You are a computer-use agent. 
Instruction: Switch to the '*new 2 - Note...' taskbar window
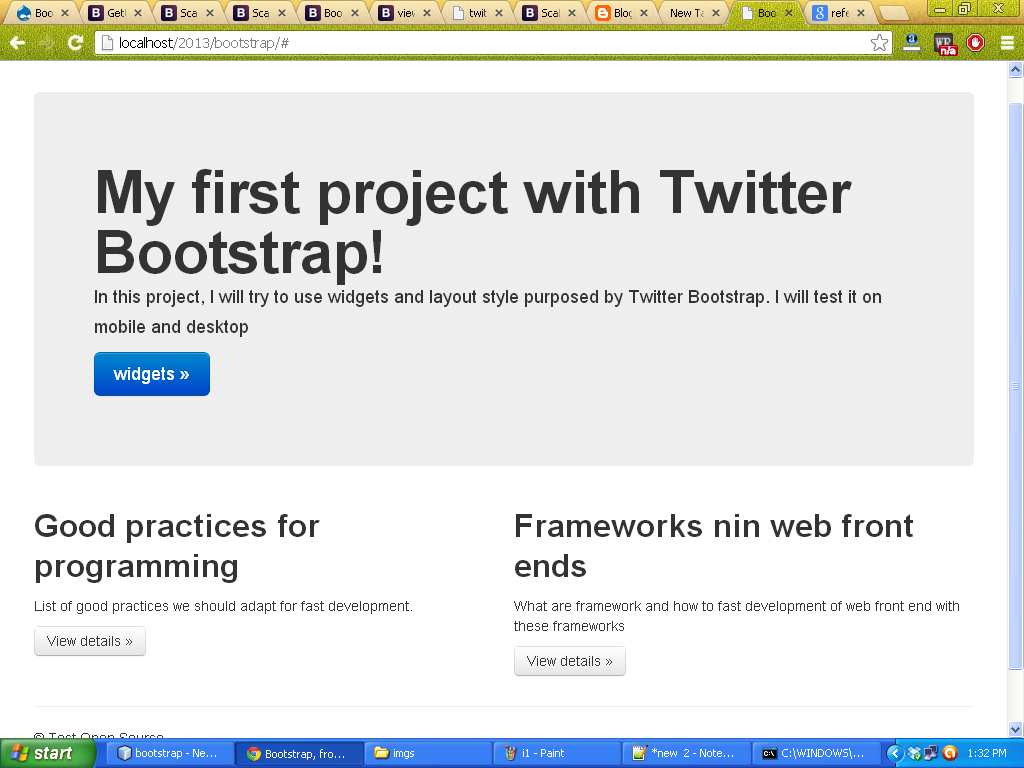tap(686, 754)
